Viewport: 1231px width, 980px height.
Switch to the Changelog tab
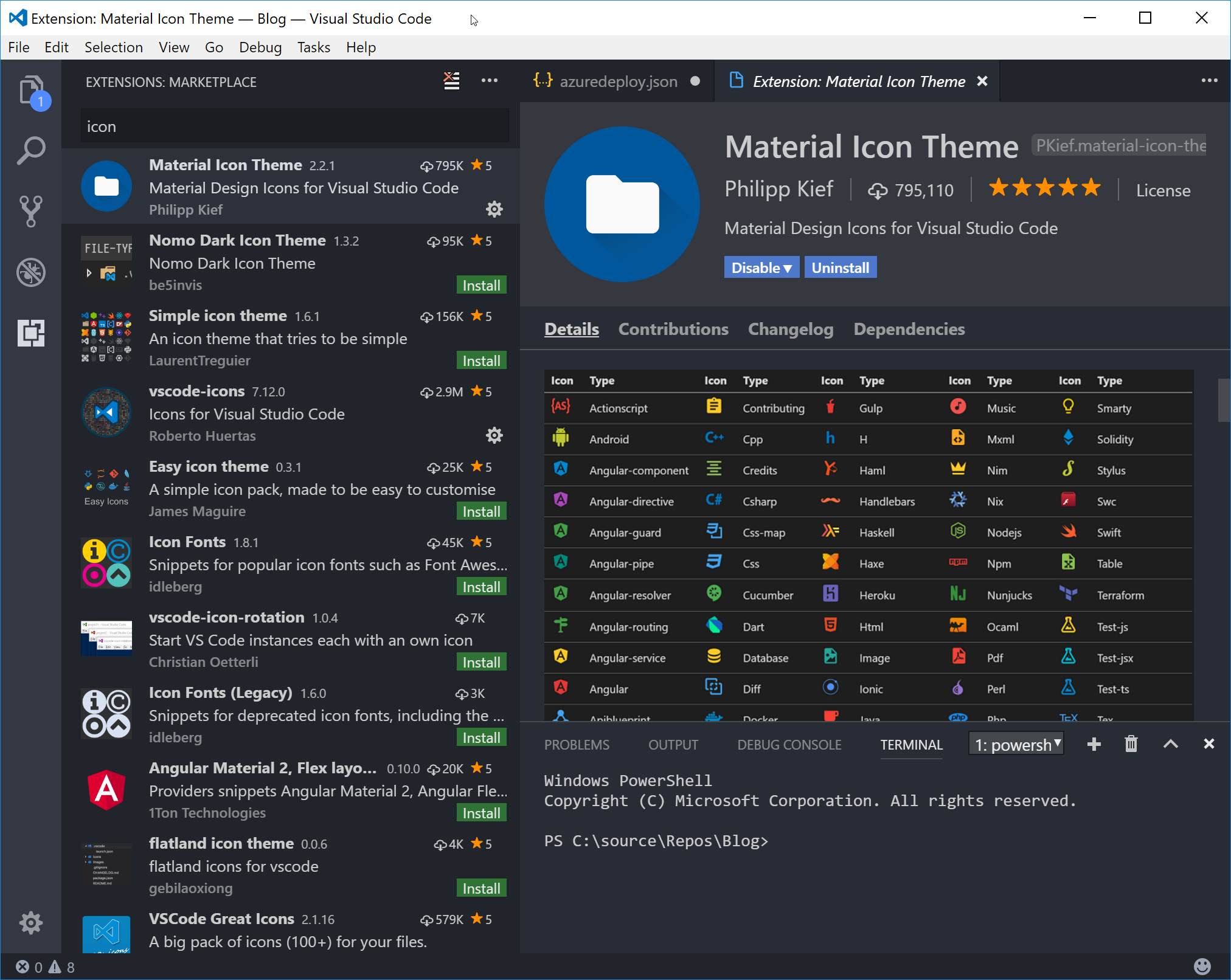coord(790,329)
